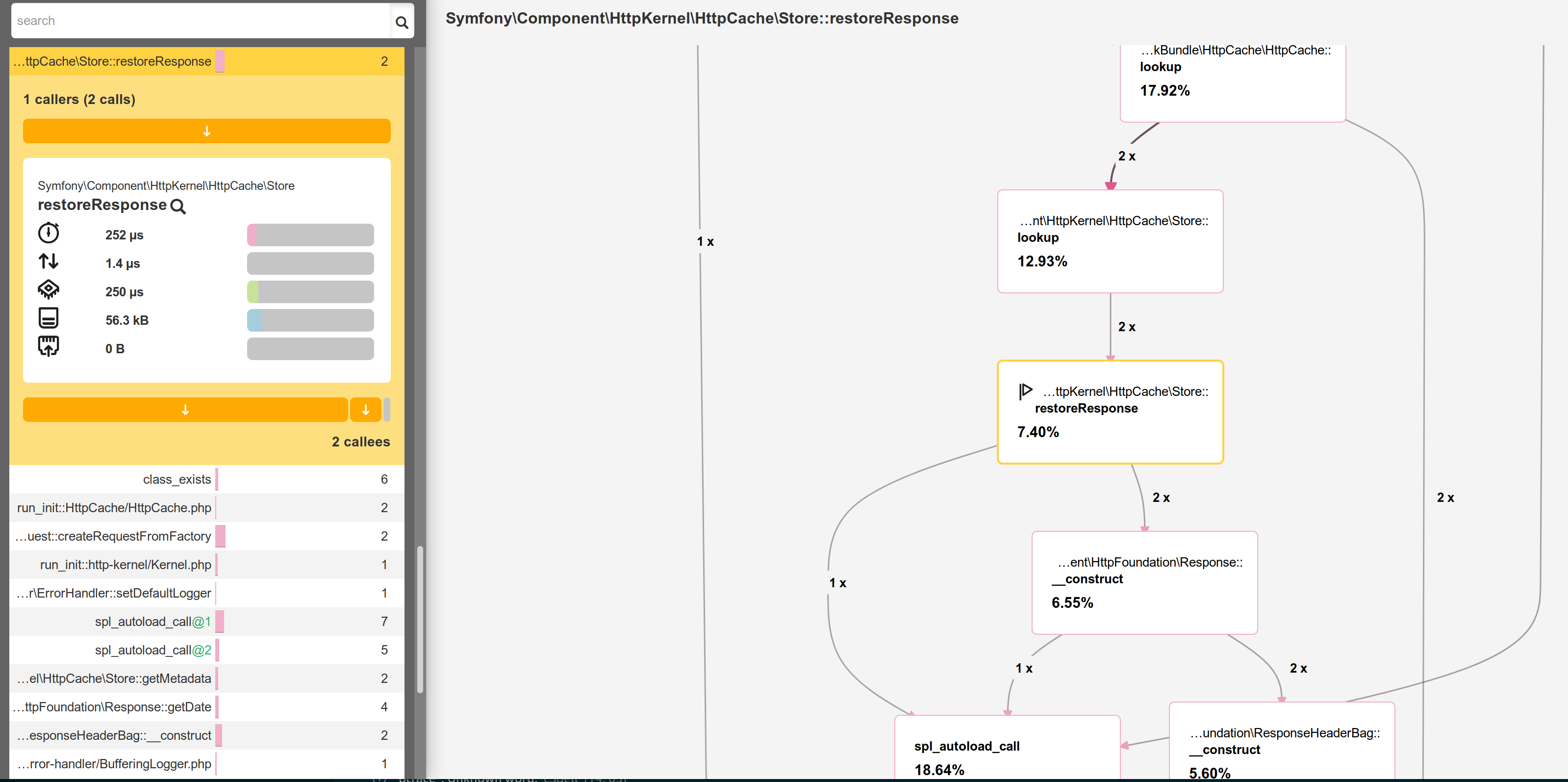Open the run_init::HttpCache/HttpCache.php callee
Screen dimensions: 1568x782
(114, 507)
